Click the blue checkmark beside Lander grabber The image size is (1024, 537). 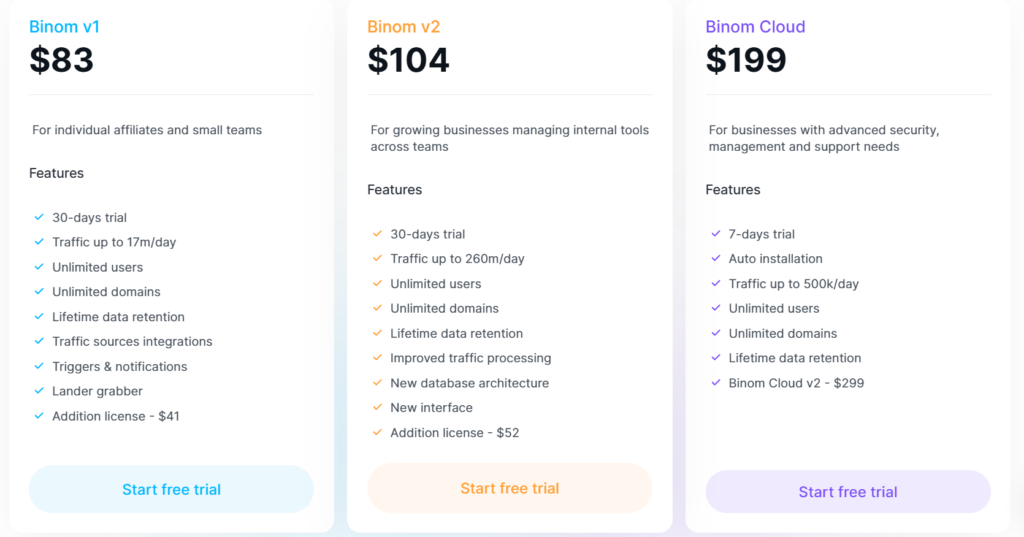pyautogui.click(x=39, y=391)
